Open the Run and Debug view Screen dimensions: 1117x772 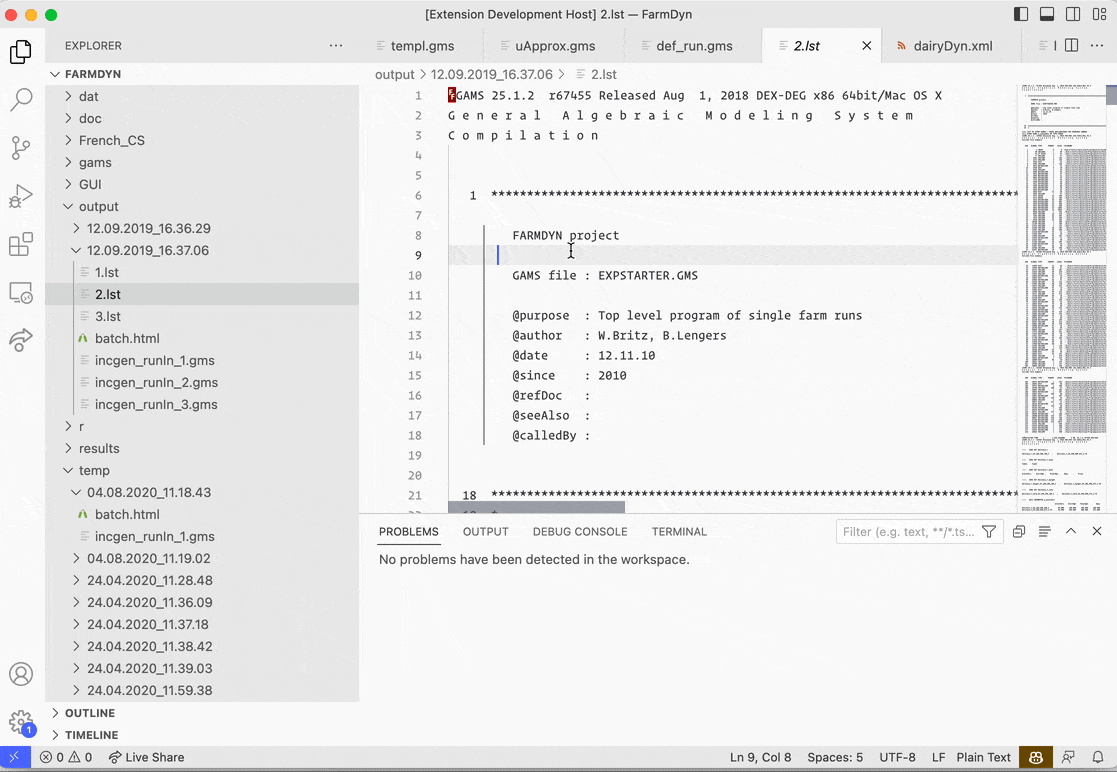point(21,197)
